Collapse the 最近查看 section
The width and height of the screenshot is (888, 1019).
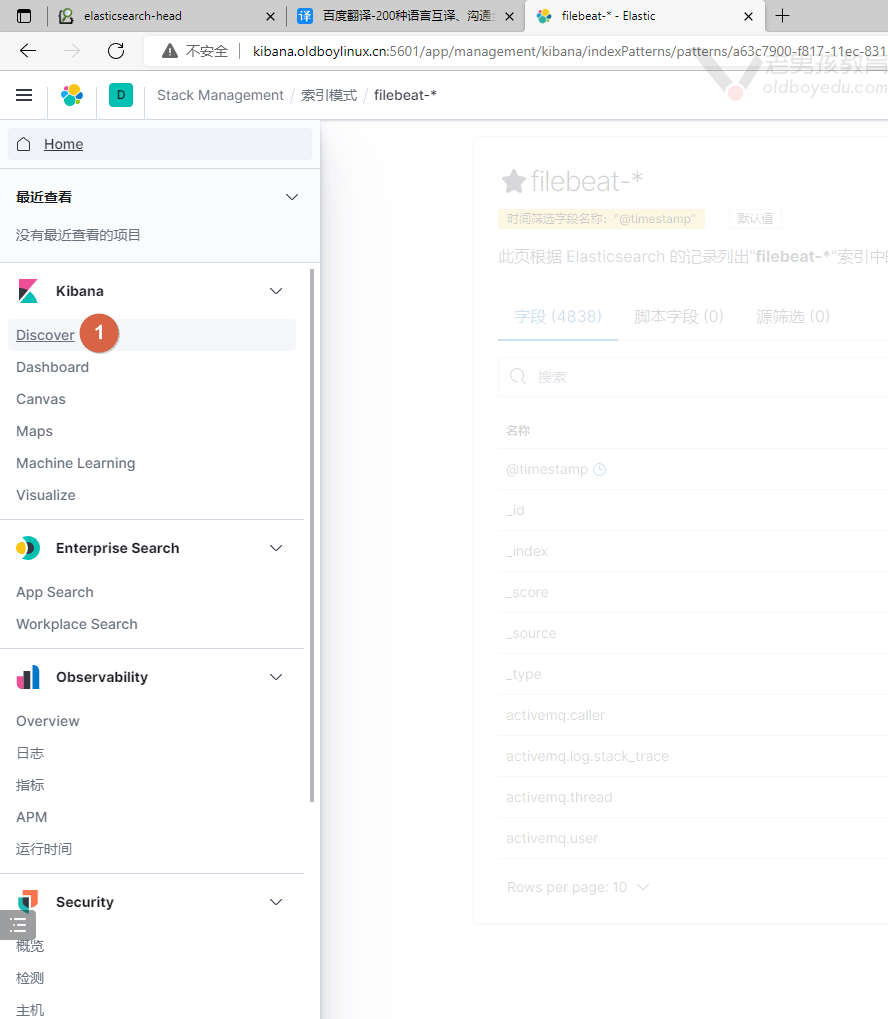pos(292,197)
